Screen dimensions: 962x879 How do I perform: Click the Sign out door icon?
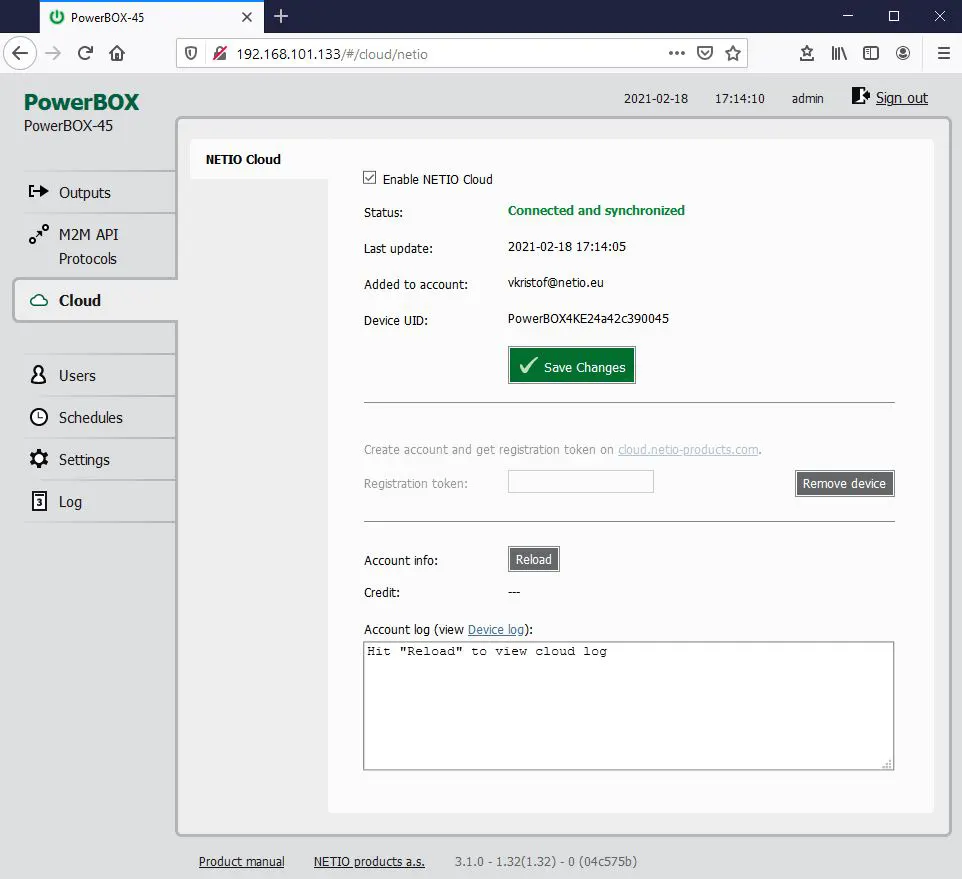tap(860, 96)
